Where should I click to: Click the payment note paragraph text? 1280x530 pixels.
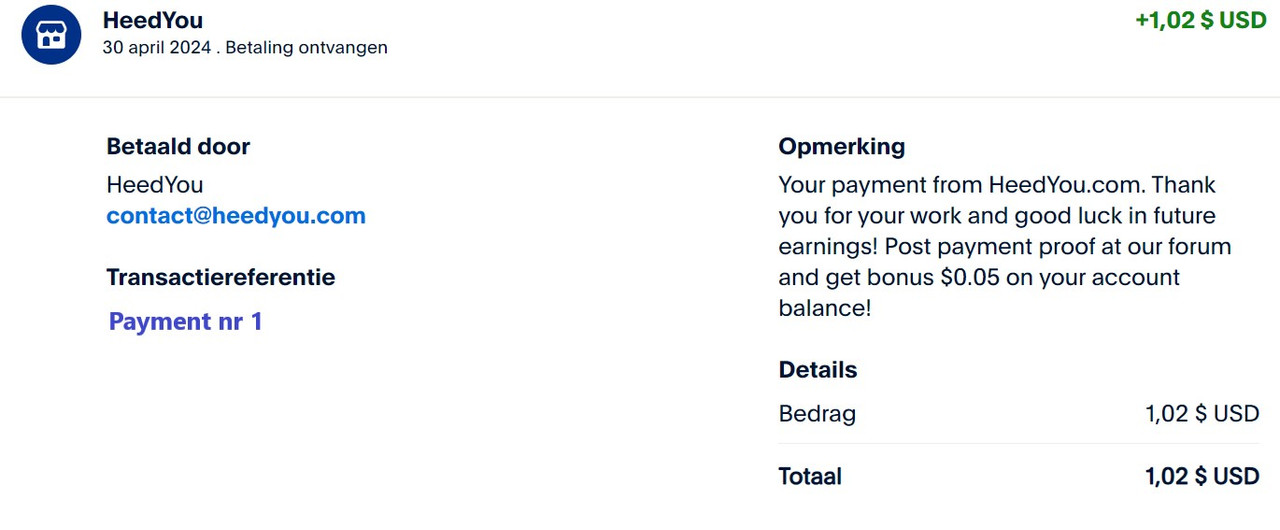tap(1005, 246)
